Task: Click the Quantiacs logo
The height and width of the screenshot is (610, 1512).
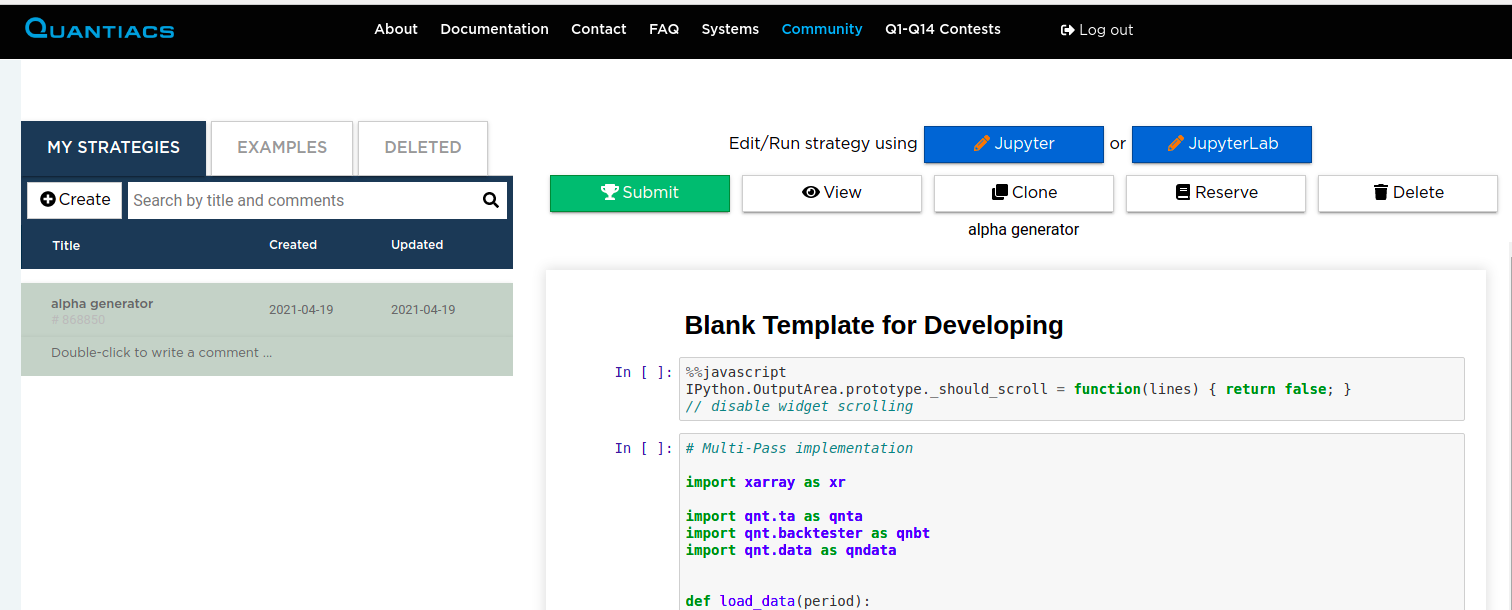Action: pyautogui.click(x=100, y=29)
